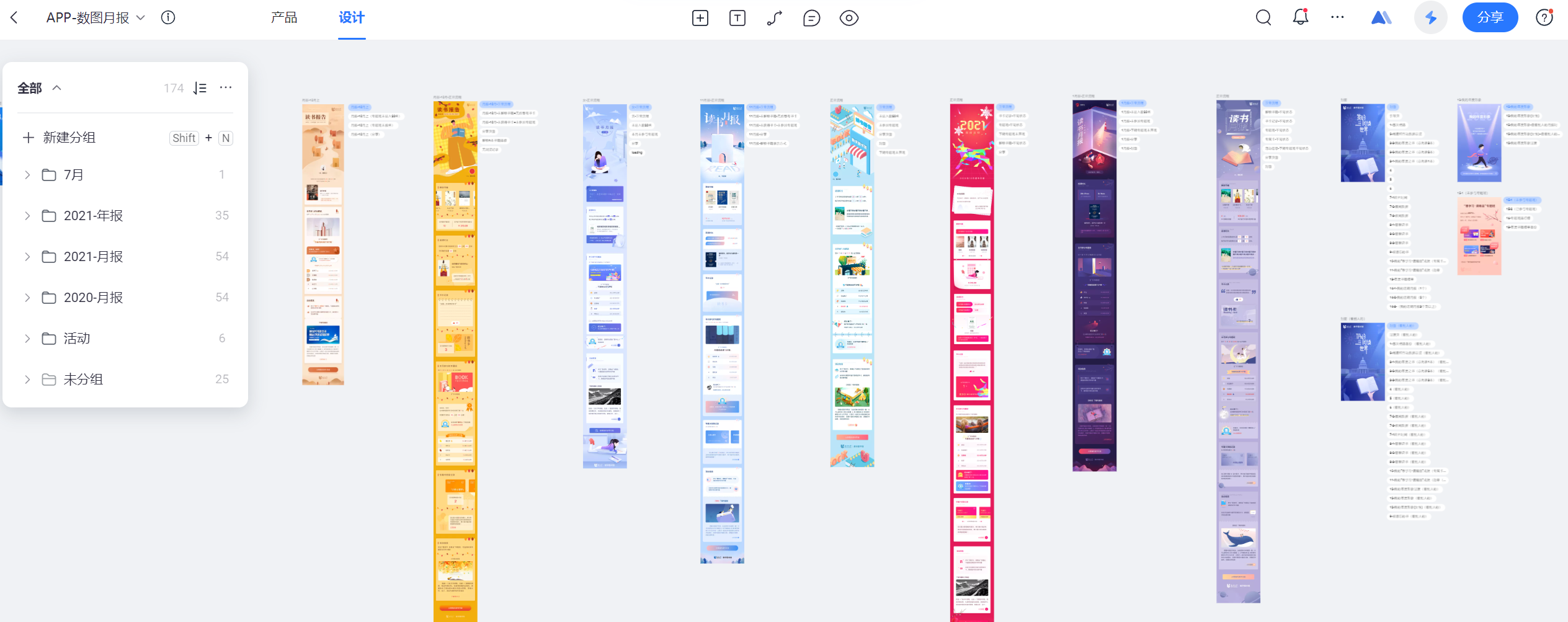
Task: Open the panel's three-dot menu
Action: coord(226,87)
